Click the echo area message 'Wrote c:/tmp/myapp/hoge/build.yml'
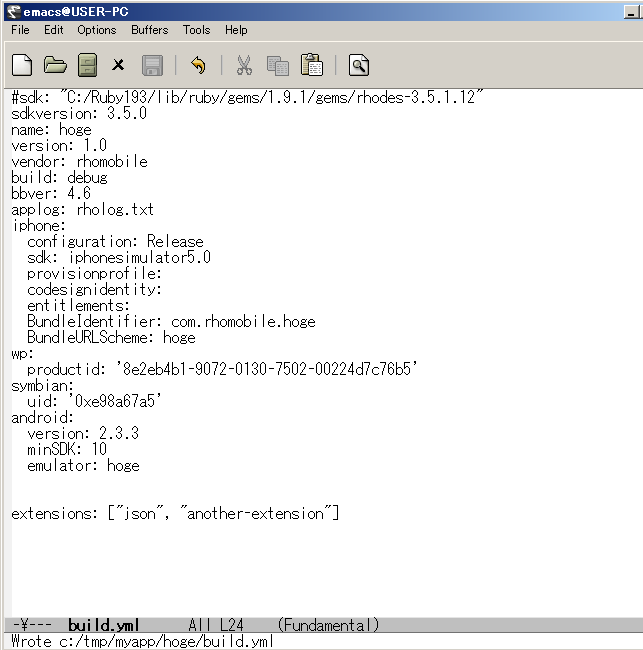 pos(142,641)
